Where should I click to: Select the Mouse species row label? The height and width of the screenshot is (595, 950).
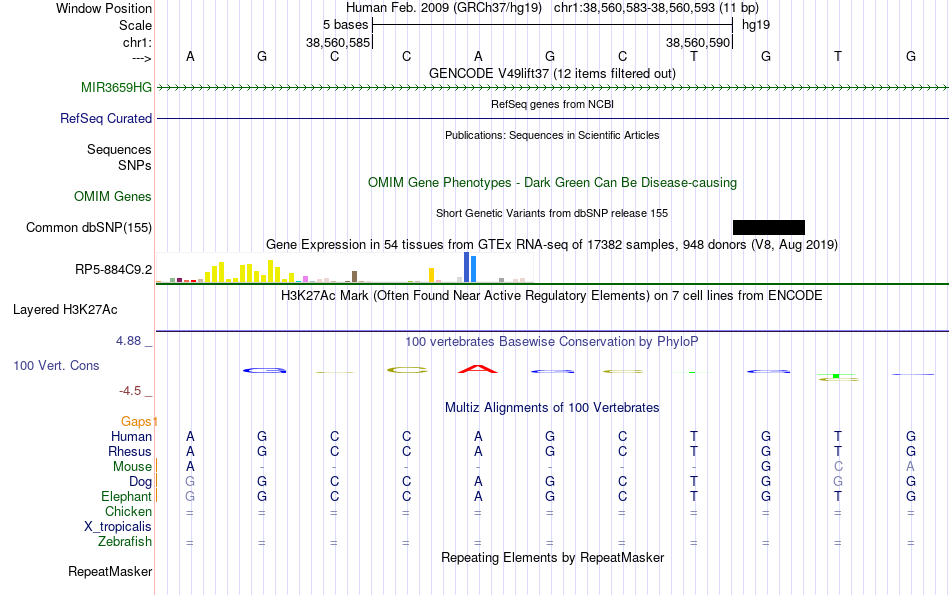(x=132, y=467)
